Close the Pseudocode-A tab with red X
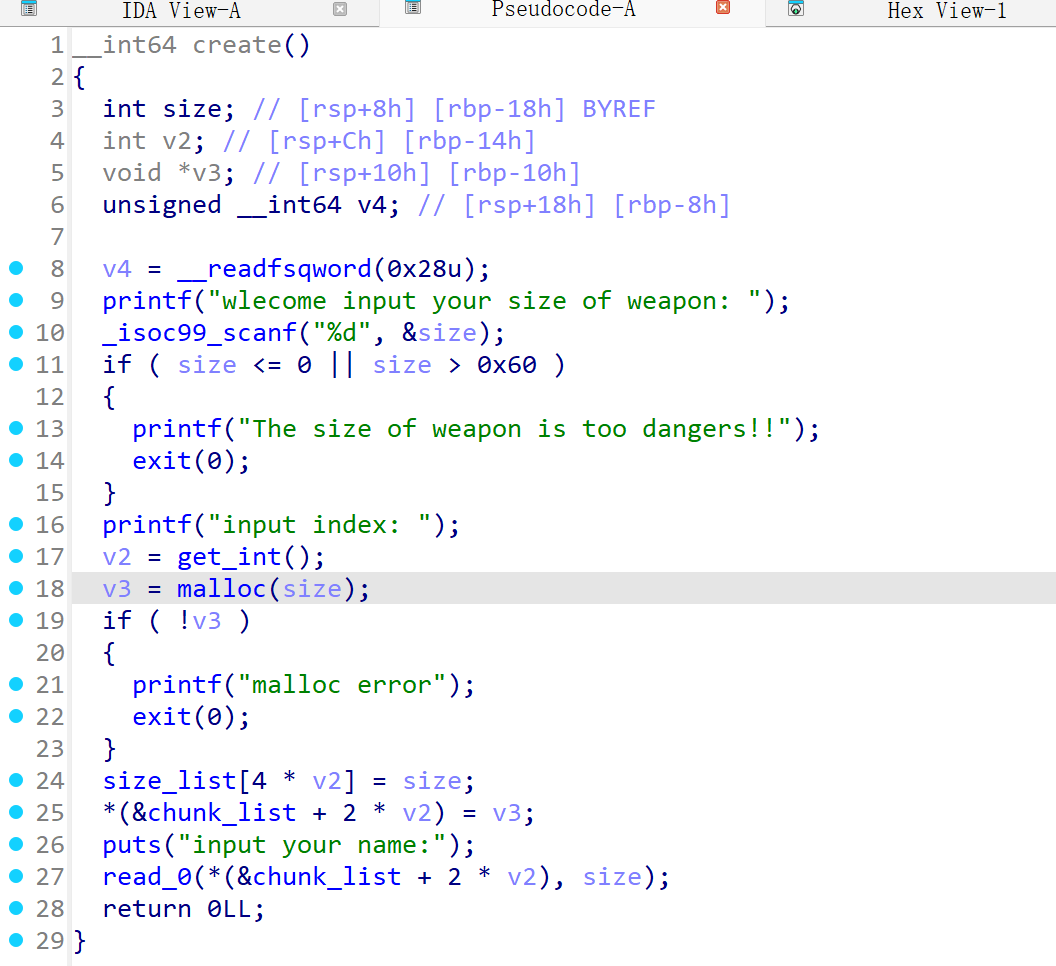The height and width of the screenshot is (966, 1056). (x=723, y=8)
